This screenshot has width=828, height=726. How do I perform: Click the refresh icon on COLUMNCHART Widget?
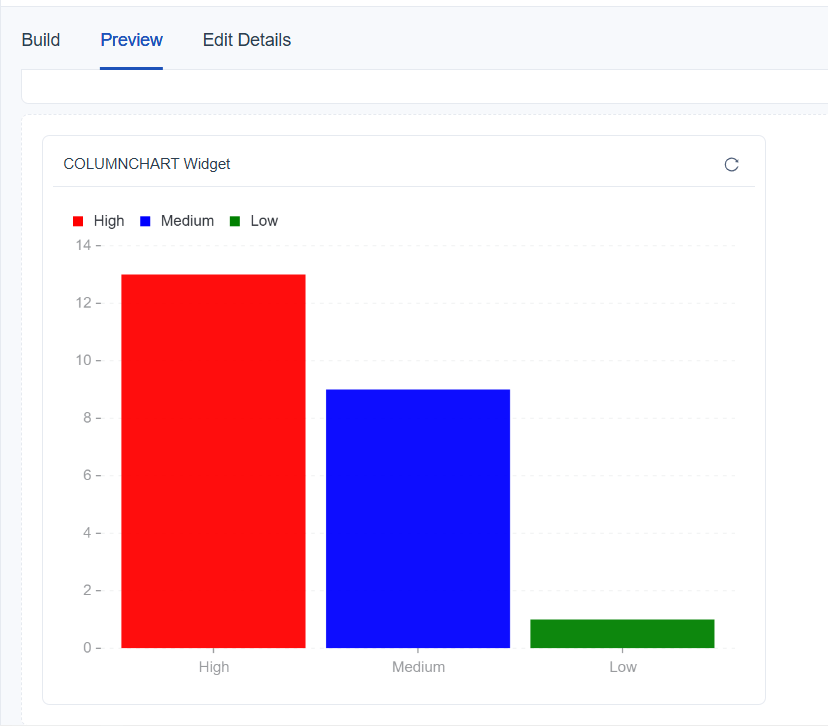731,165
